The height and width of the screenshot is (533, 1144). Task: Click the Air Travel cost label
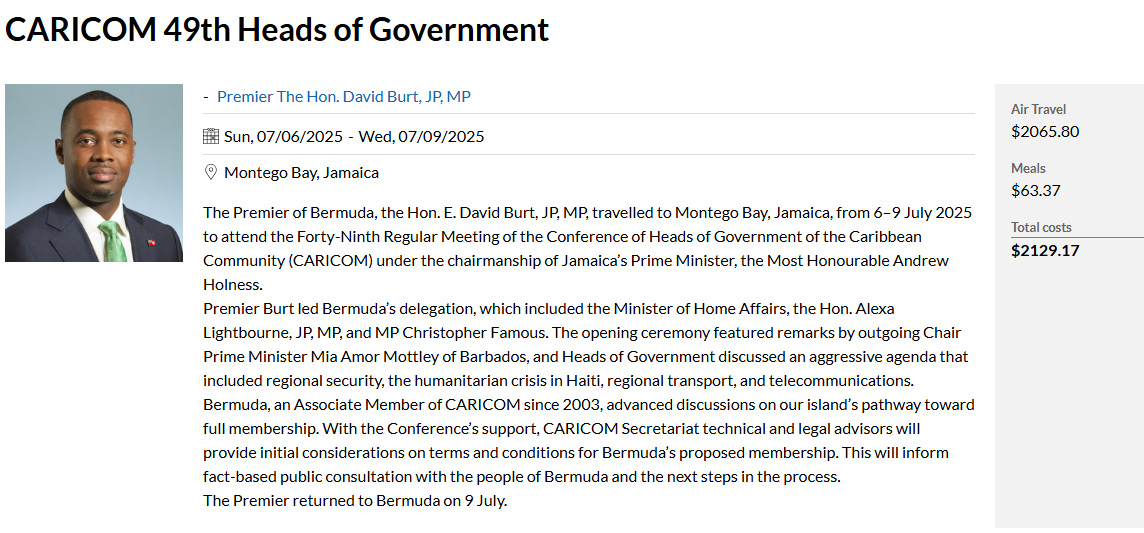1038,109
